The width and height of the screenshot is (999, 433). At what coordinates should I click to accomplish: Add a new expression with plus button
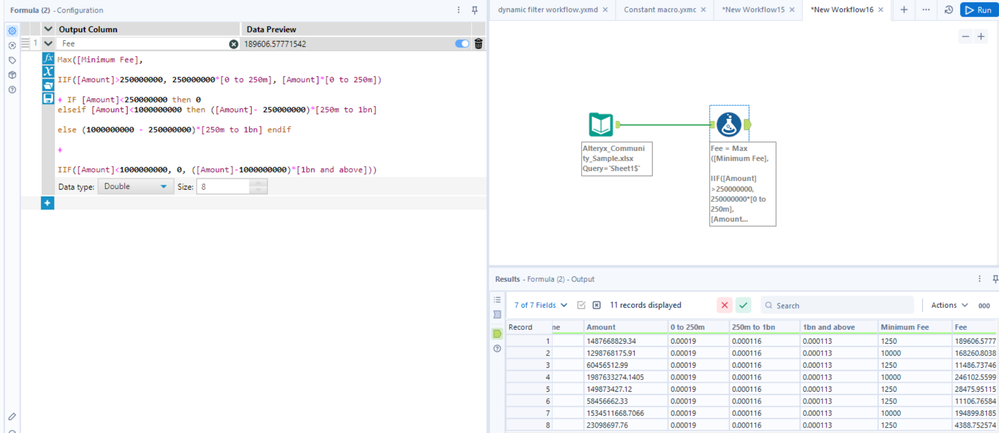tap(47, 203)
